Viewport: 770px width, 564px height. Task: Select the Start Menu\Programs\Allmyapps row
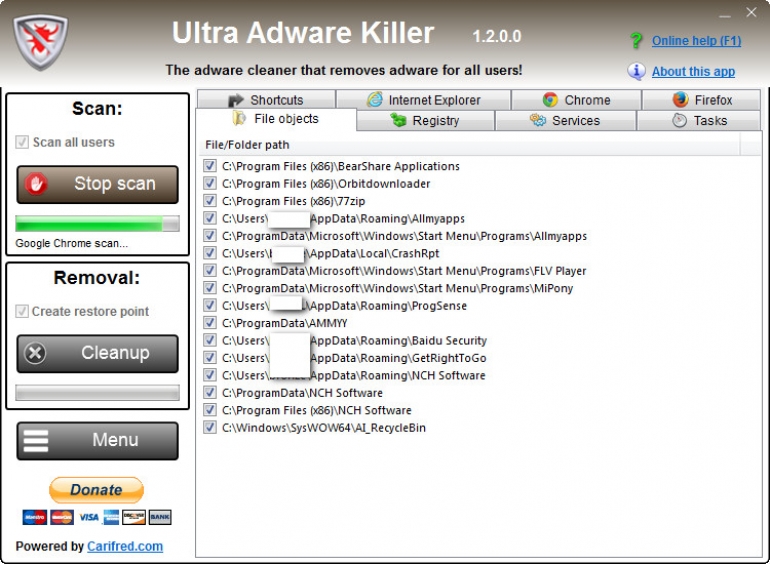(x=395, y=236)
